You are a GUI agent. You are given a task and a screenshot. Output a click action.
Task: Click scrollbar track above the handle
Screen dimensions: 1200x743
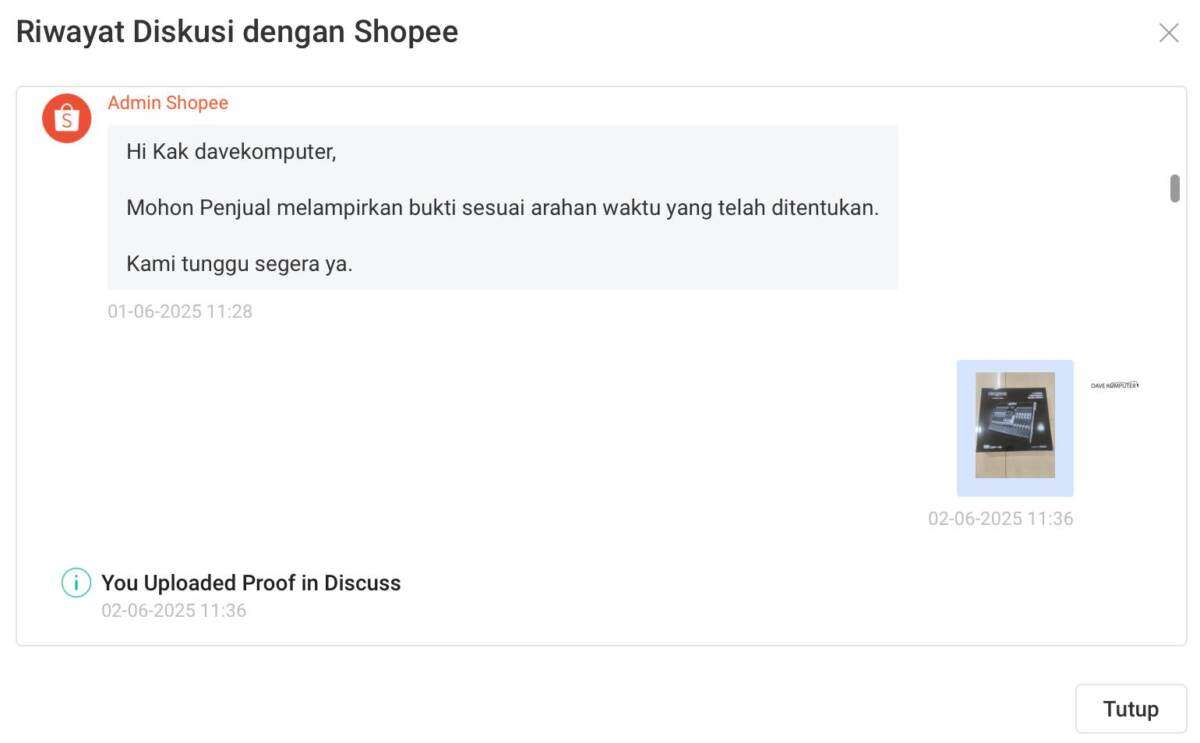pyautogui.click(x=1175, y=132)
